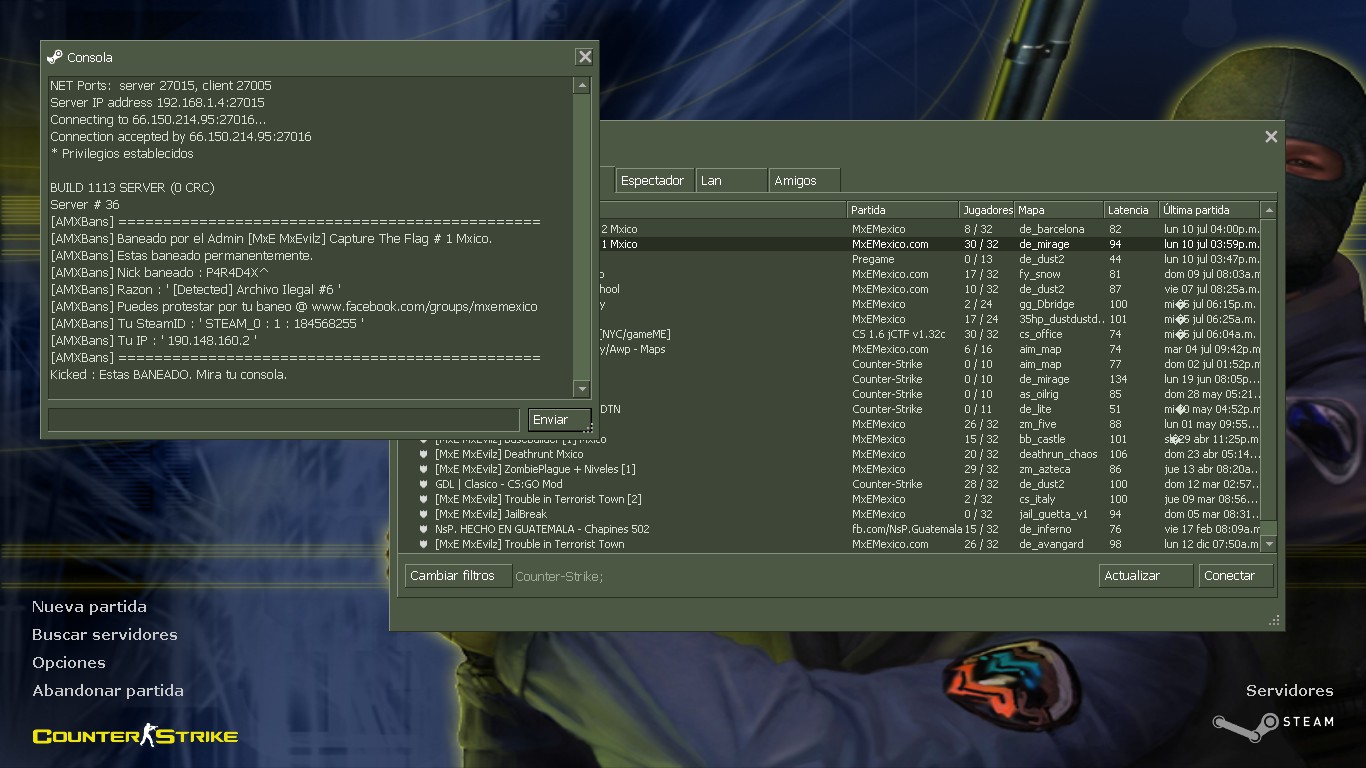Sort servers by the Latencia column
The image size is (1366, 768).
tap(1131, 210)
